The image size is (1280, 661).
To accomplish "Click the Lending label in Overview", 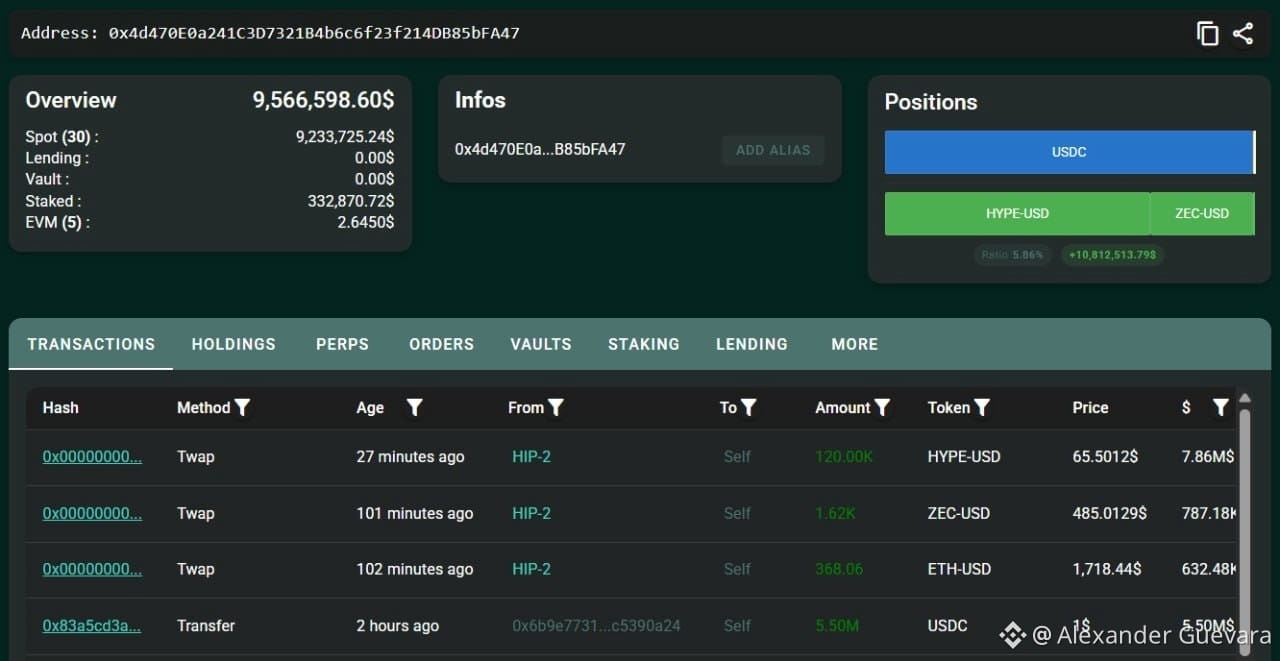I will click(57, 158).
